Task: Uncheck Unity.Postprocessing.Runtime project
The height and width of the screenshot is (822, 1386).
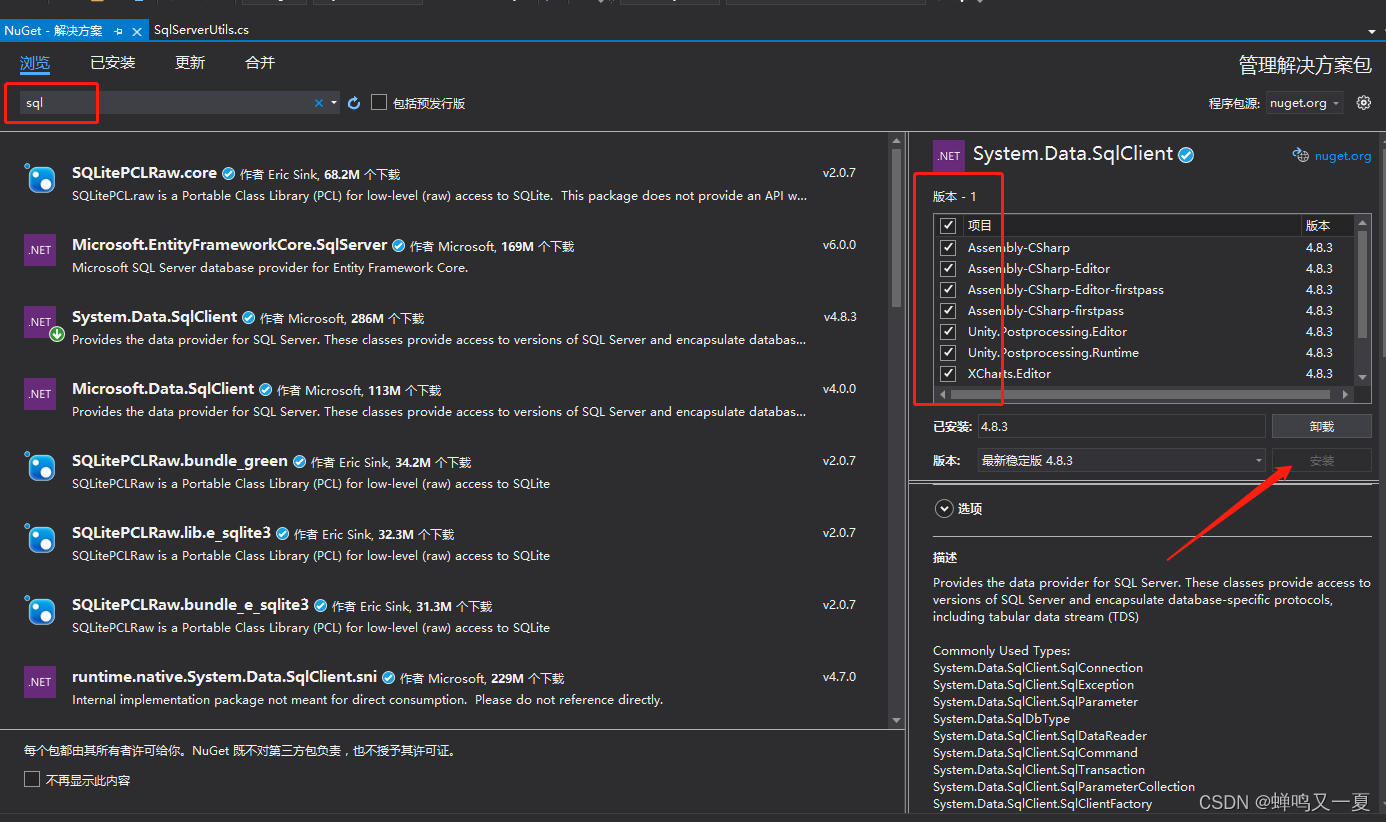Action: (x=948, y=352)
